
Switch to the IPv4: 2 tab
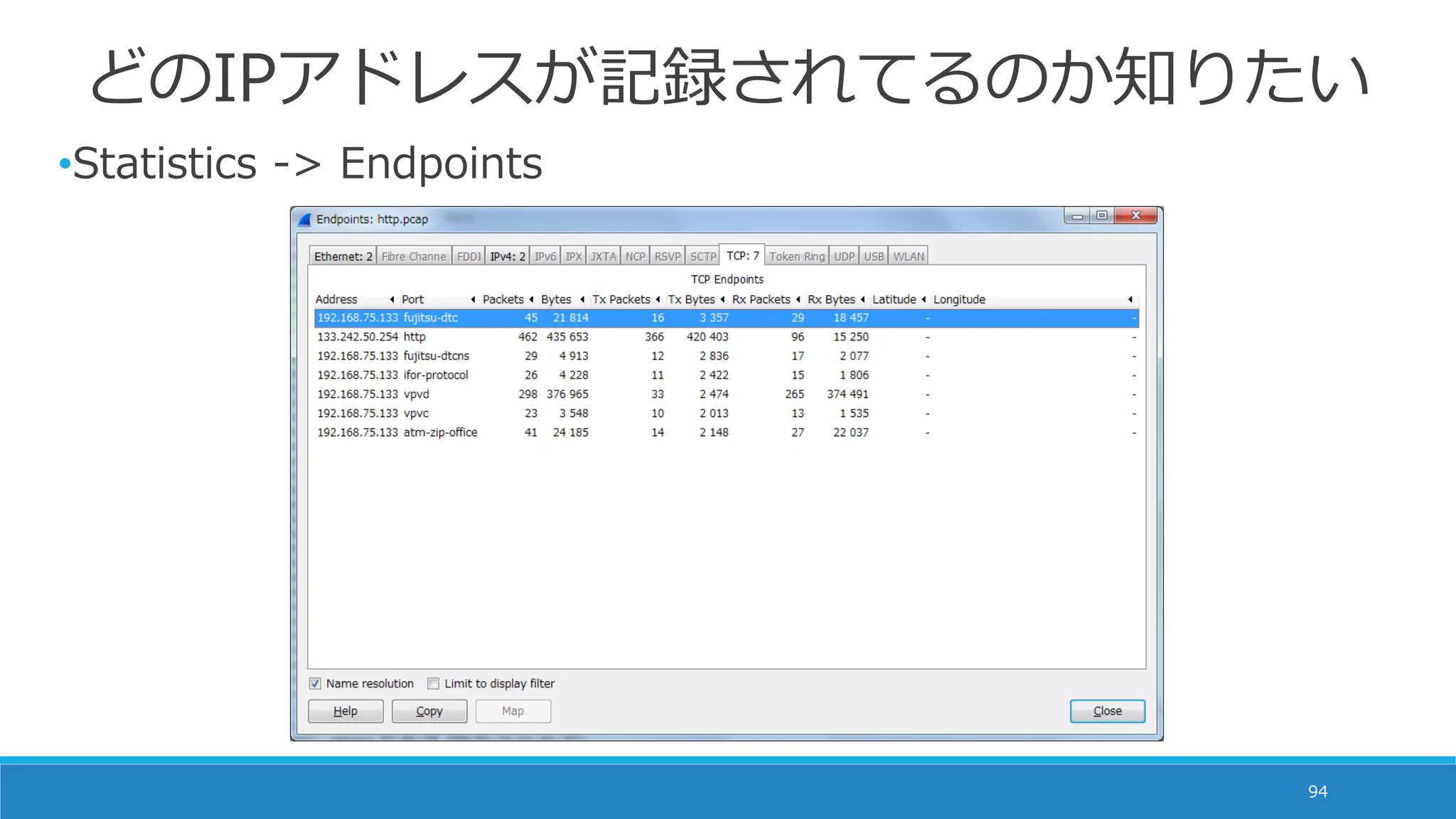click(x=508, y=257)
